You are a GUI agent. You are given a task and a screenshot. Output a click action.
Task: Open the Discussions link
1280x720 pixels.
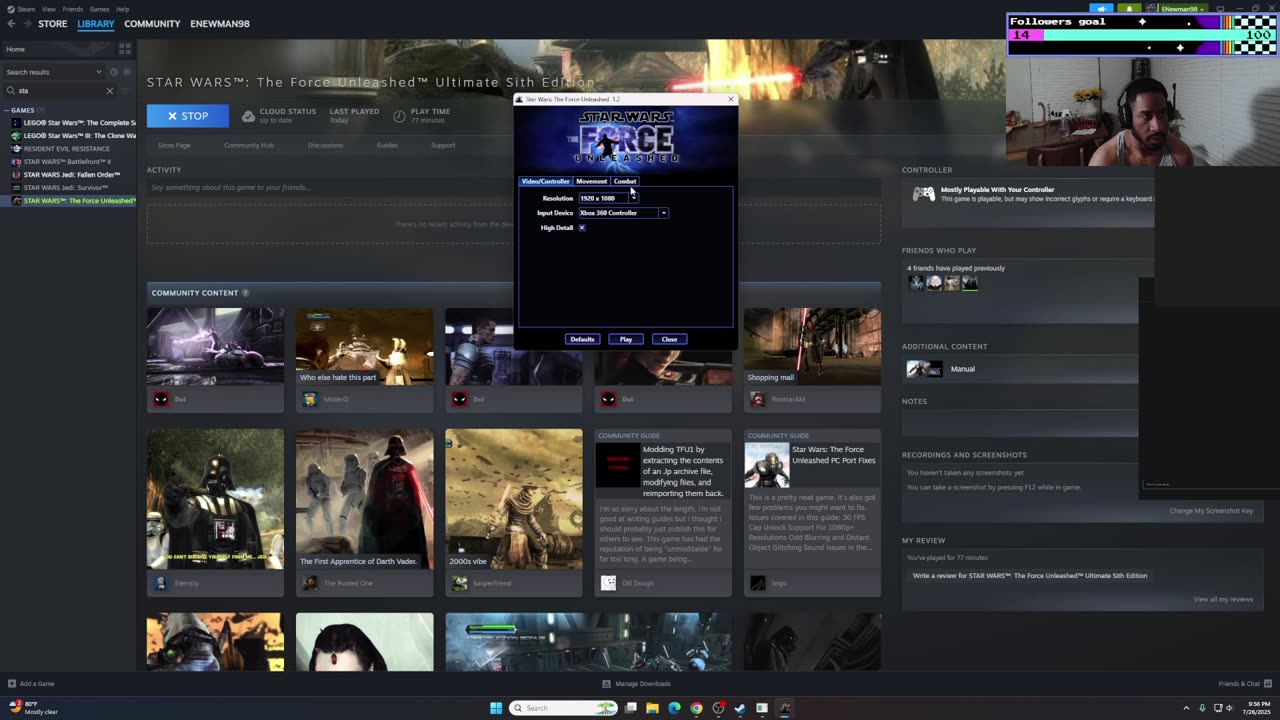click(325, 145)
